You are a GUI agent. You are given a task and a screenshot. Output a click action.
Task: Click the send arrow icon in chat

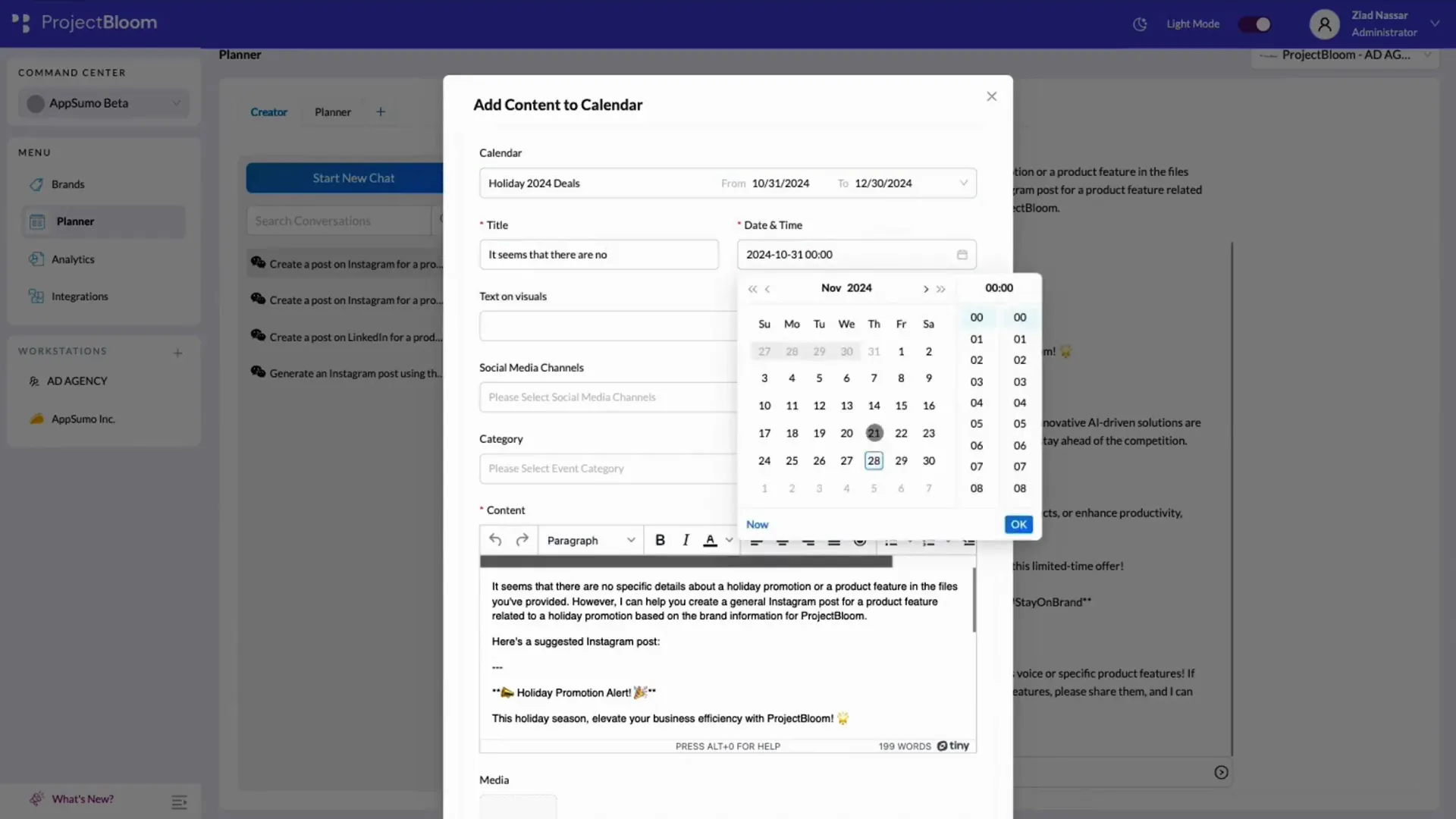(1221, 773)
